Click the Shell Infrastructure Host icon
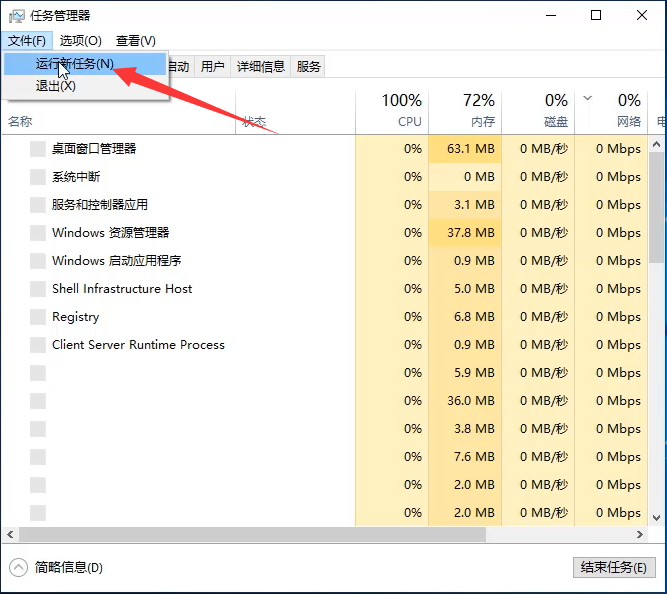Viewport: 667px width, 594px height. 38,289
